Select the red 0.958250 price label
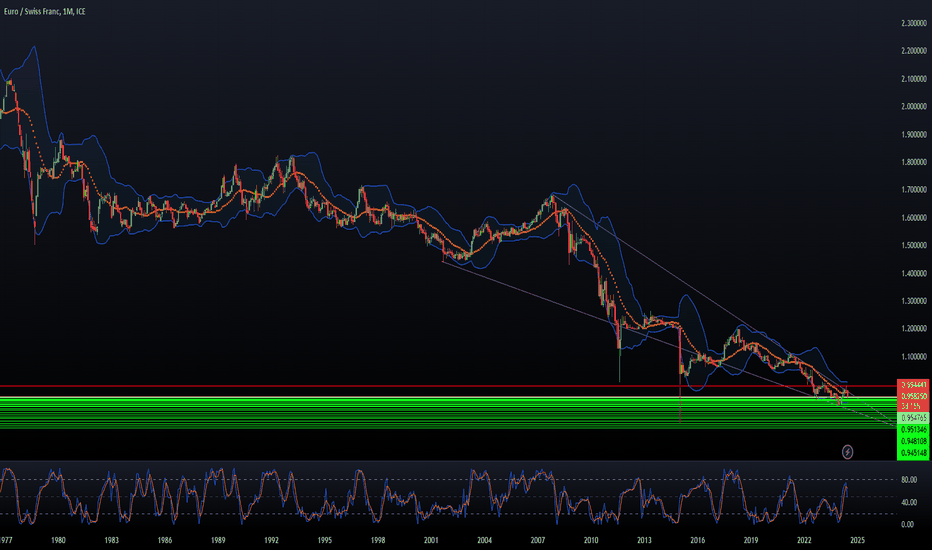This screenshot has width=932, height=550. tap(912, 396)
